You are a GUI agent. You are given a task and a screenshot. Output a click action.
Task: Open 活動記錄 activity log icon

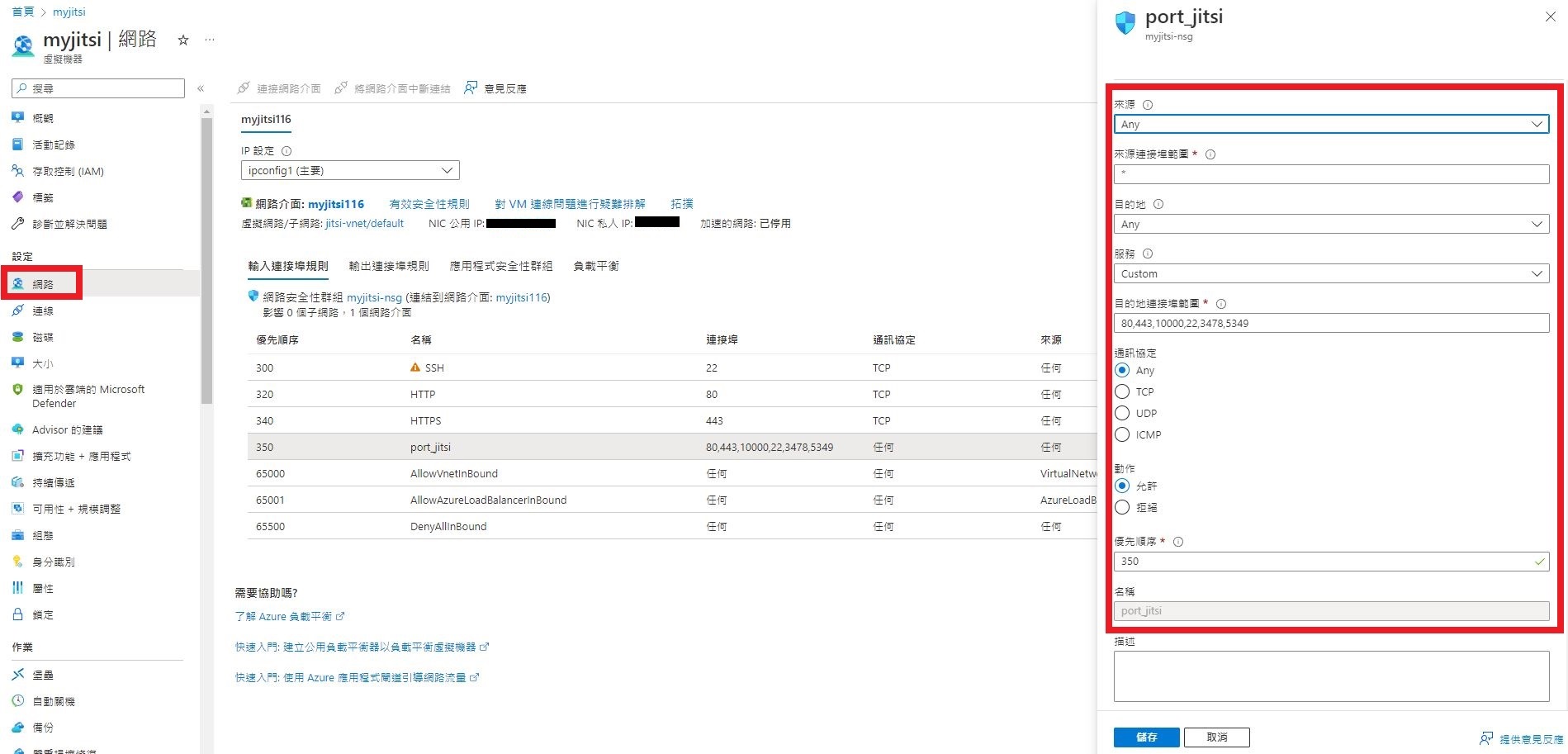tap(18, 145)
